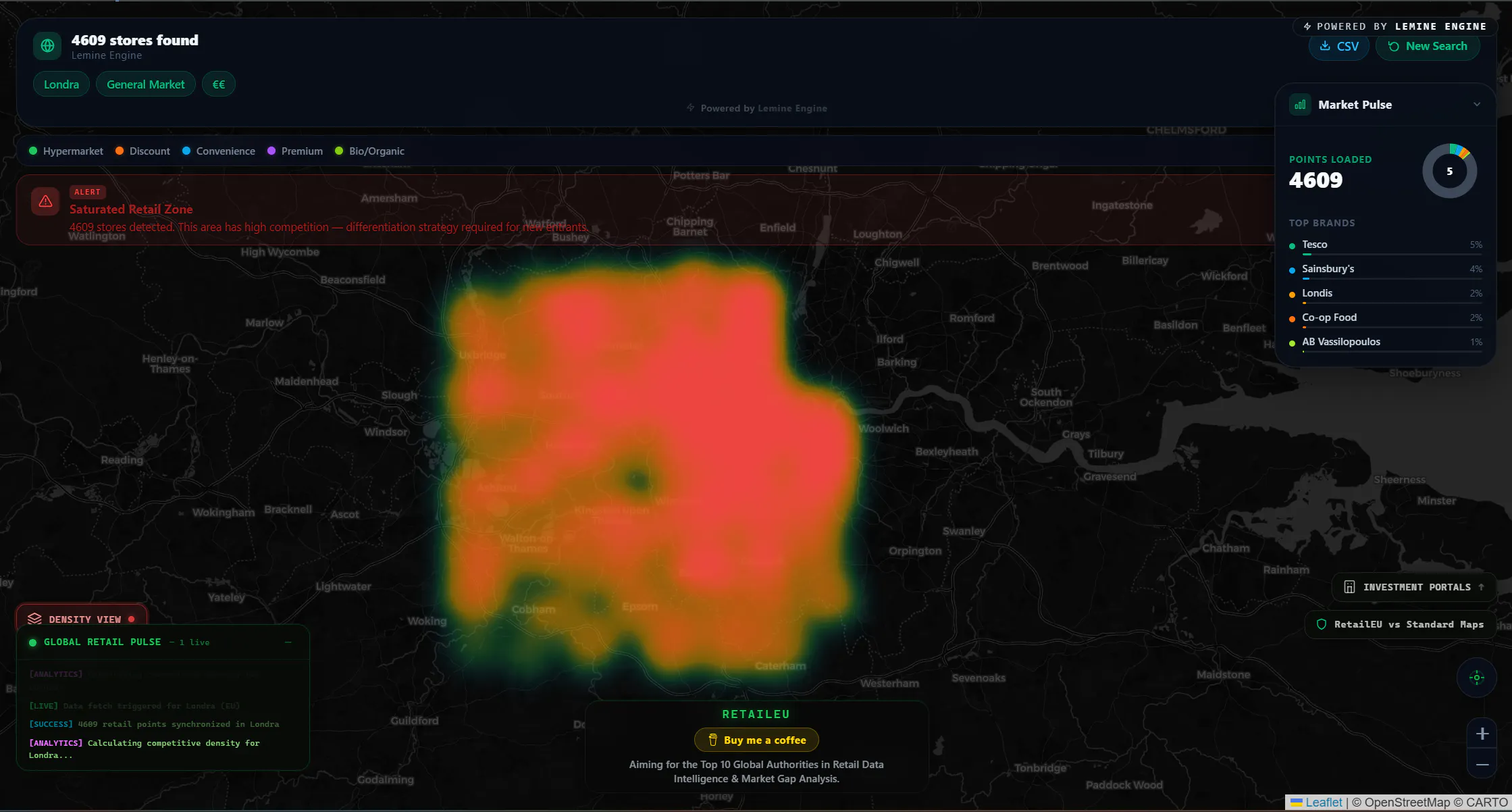Click the Guildford map label
Screen dimensions: 1512x812
[414, 721]
